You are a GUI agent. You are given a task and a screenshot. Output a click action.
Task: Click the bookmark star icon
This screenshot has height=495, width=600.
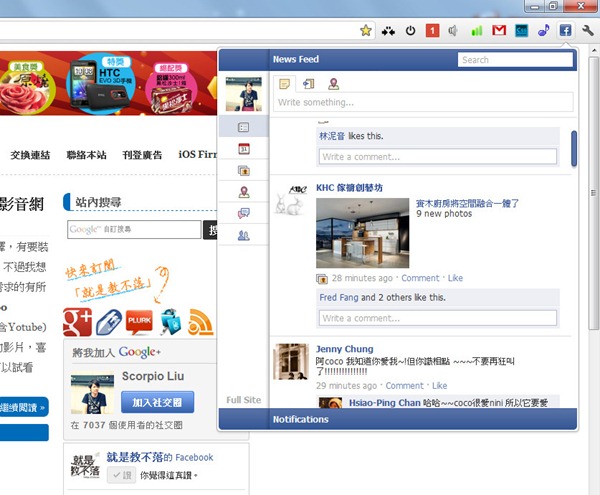[366, 30]
